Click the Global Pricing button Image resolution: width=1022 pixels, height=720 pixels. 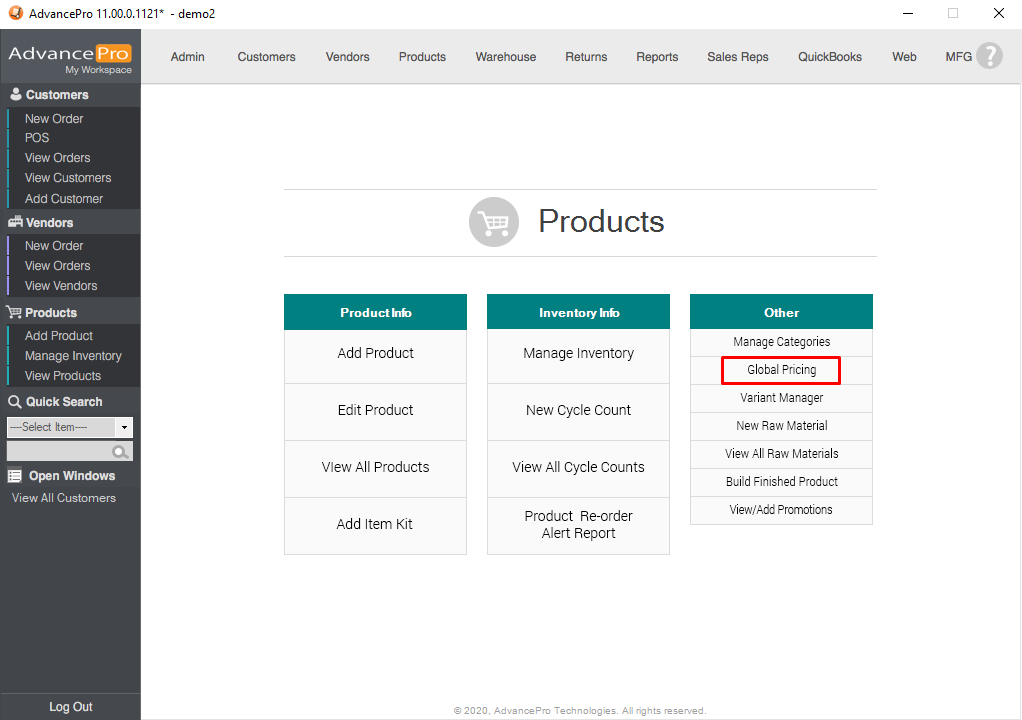781,370
